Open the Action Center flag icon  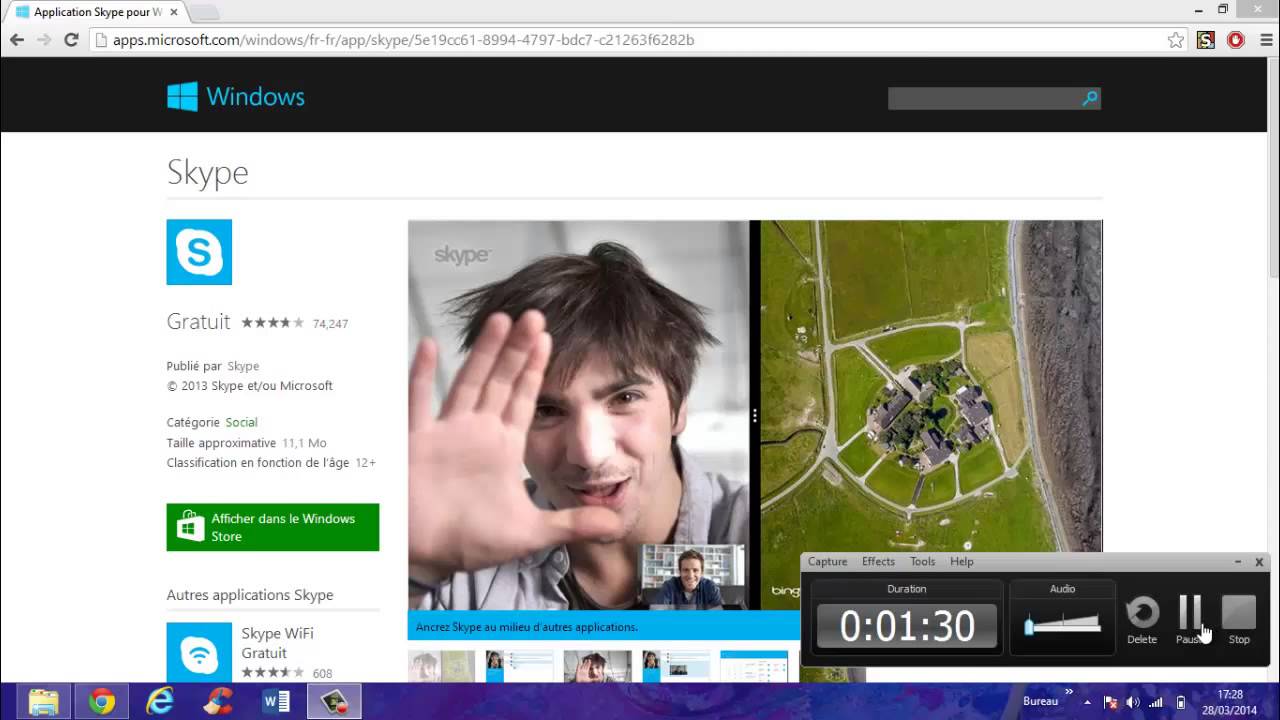click(x=1109, y=702)
